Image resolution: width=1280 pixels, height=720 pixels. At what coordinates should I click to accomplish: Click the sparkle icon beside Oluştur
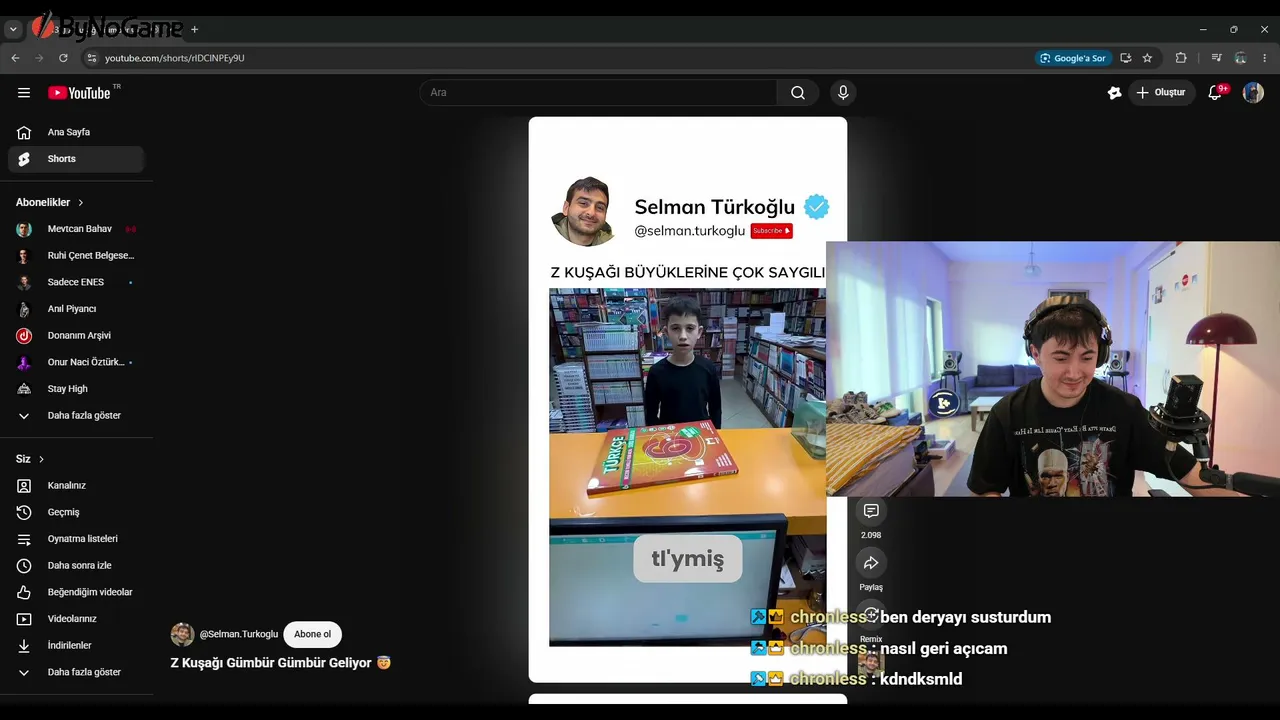pos(1114,93)
